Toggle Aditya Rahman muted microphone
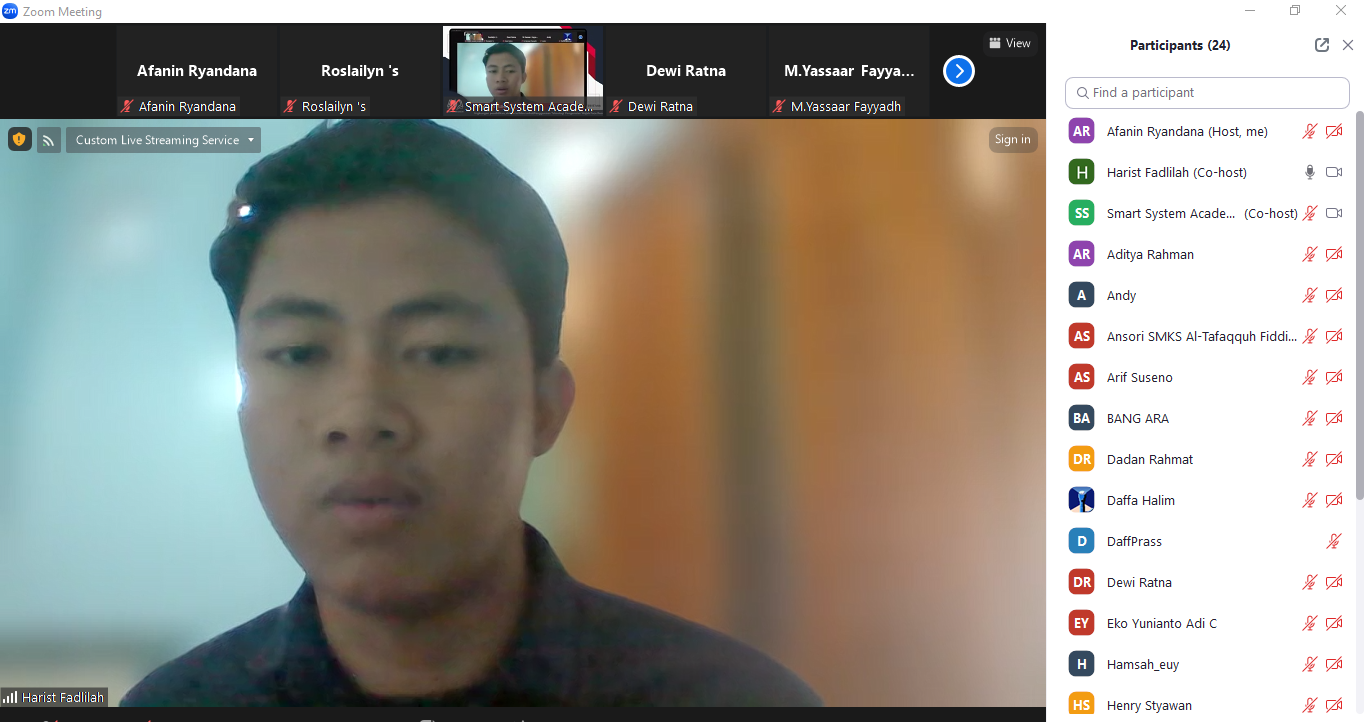Screen dimensions: 1365x722 1309,254
